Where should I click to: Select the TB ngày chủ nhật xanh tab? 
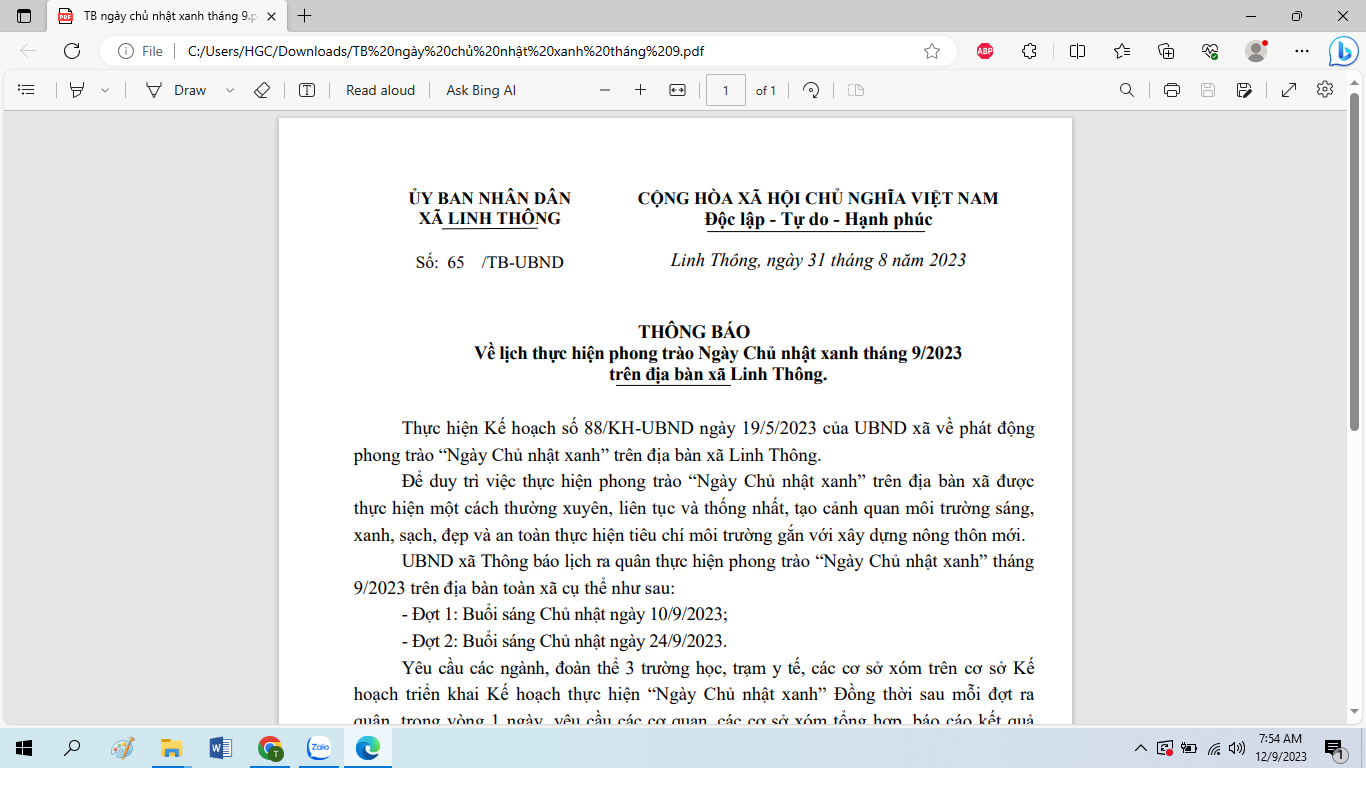tap(165, 16)
